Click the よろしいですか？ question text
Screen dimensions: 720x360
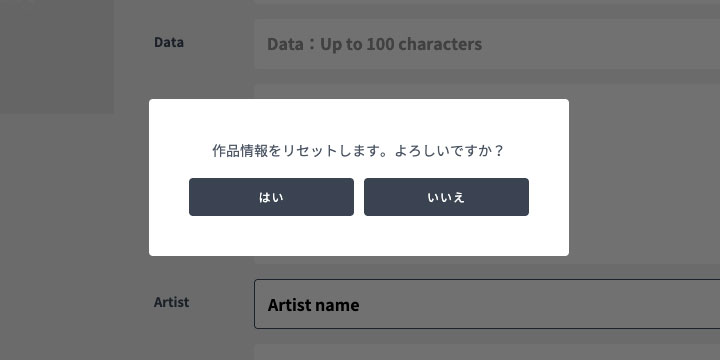click(x=449, y=151)
